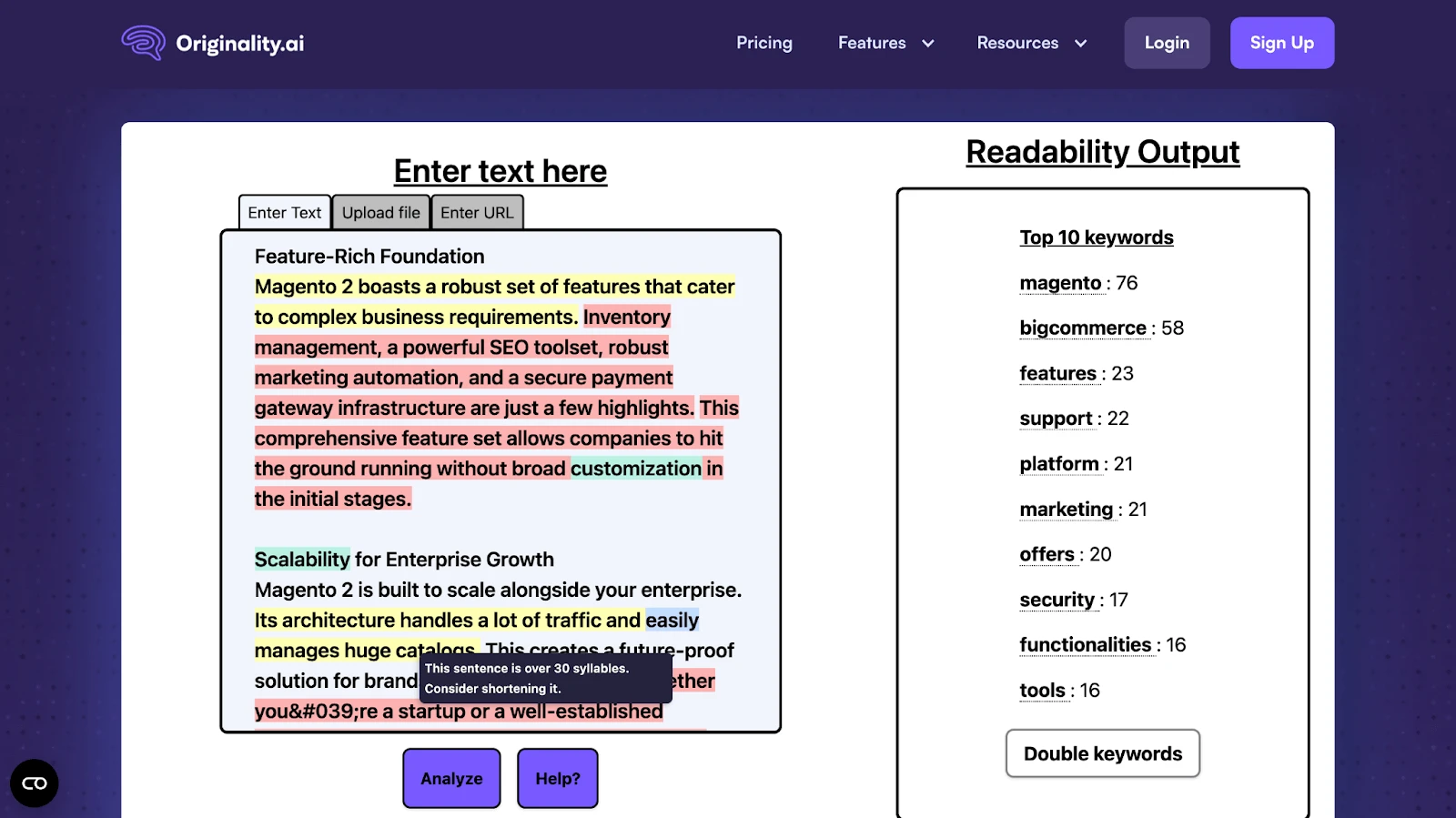Click the chain-link widget icon bottom left
The height and width of the screenshot is (818, 1456).
tap(35, 783)
